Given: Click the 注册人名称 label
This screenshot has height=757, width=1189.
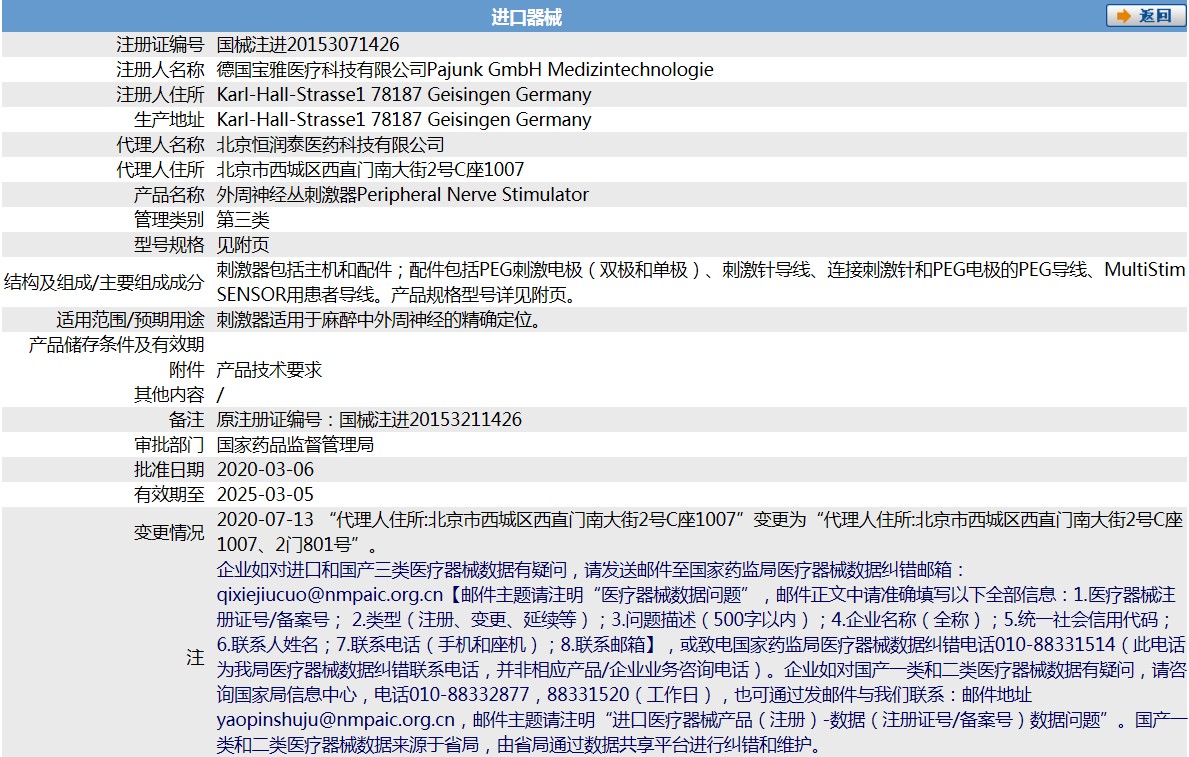Looking at the screenshot, I should click(160, 70).
